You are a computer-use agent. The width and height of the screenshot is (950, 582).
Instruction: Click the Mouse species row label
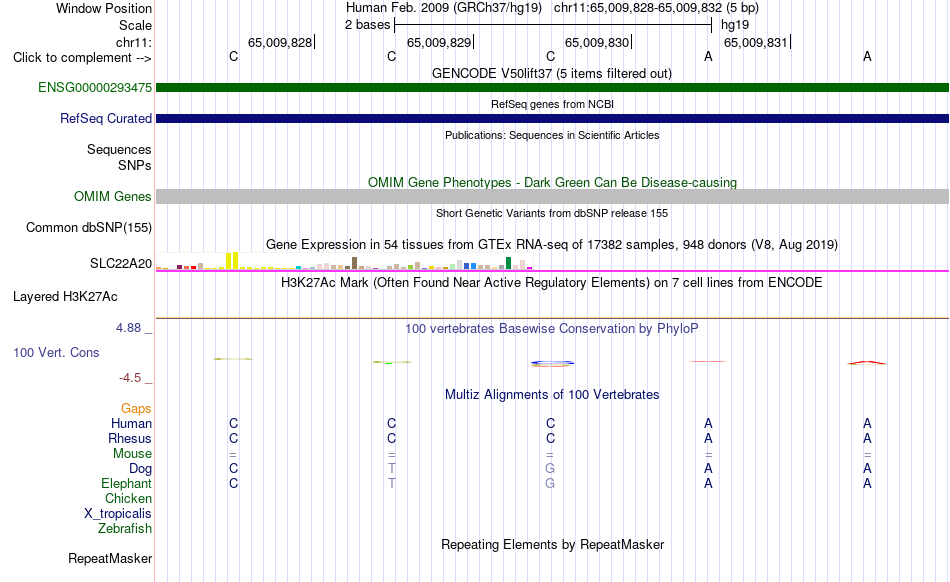[x=132, y=454]
